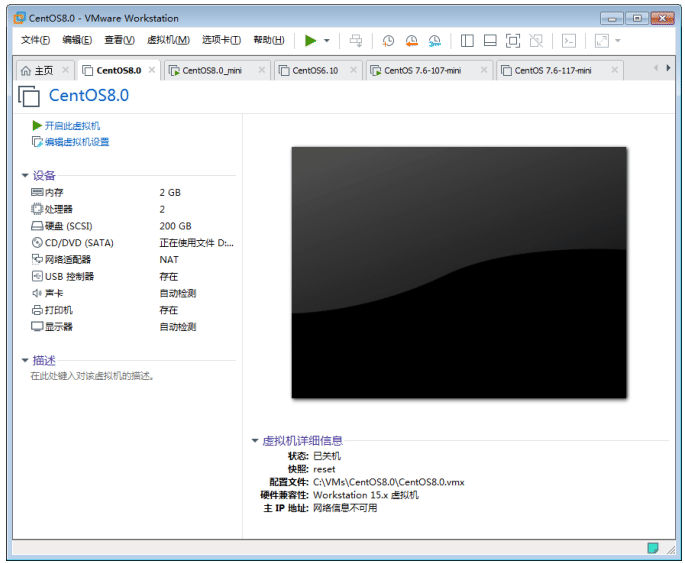Click the NAT network value
The image size is (685, 563).
pos(169,259)
